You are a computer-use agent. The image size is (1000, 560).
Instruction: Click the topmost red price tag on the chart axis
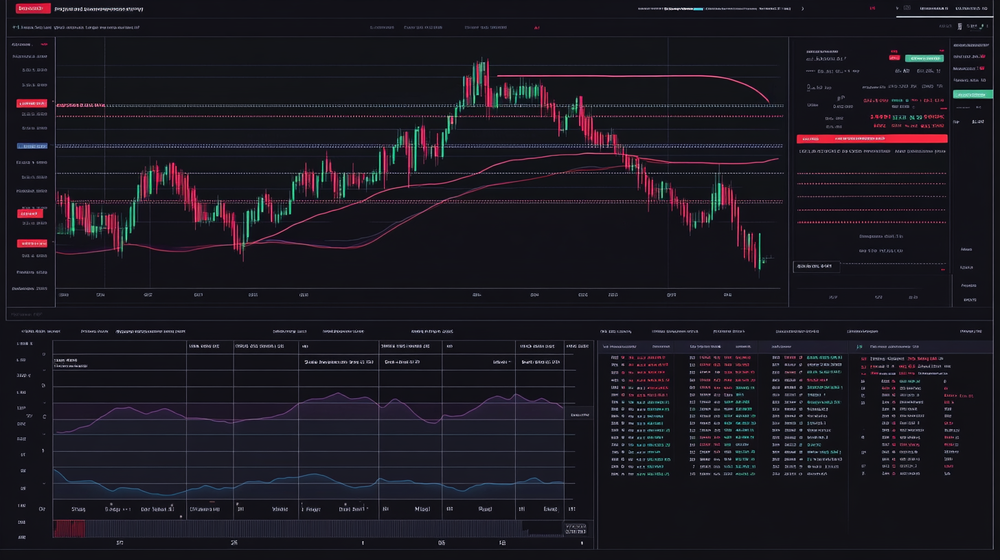pyautogui.click(x=30, y=104)
